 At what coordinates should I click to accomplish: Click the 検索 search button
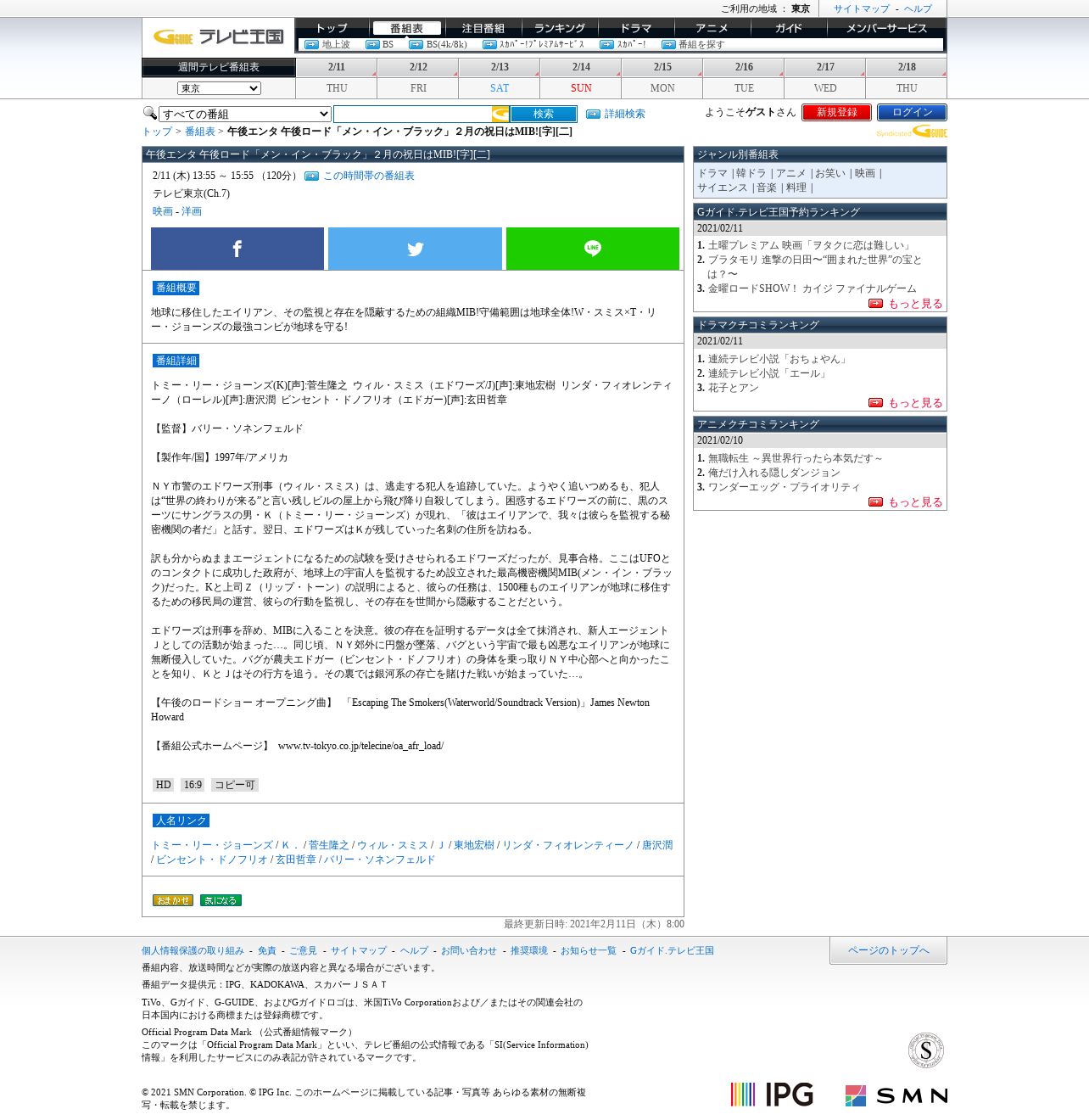(x=544, y=114)
